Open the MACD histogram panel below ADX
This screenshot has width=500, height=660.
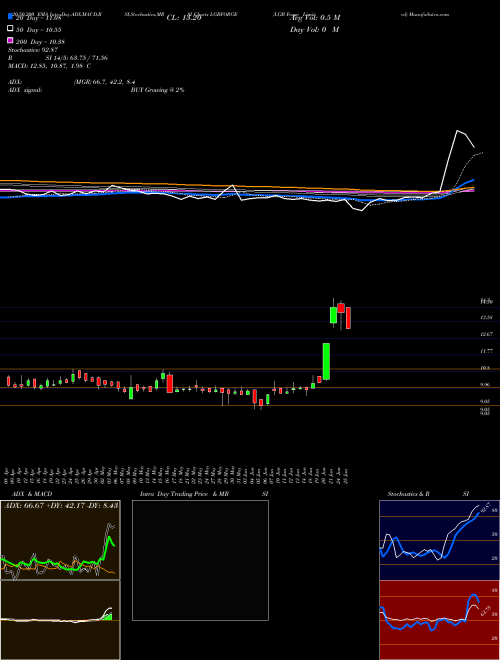pos(60,620)
